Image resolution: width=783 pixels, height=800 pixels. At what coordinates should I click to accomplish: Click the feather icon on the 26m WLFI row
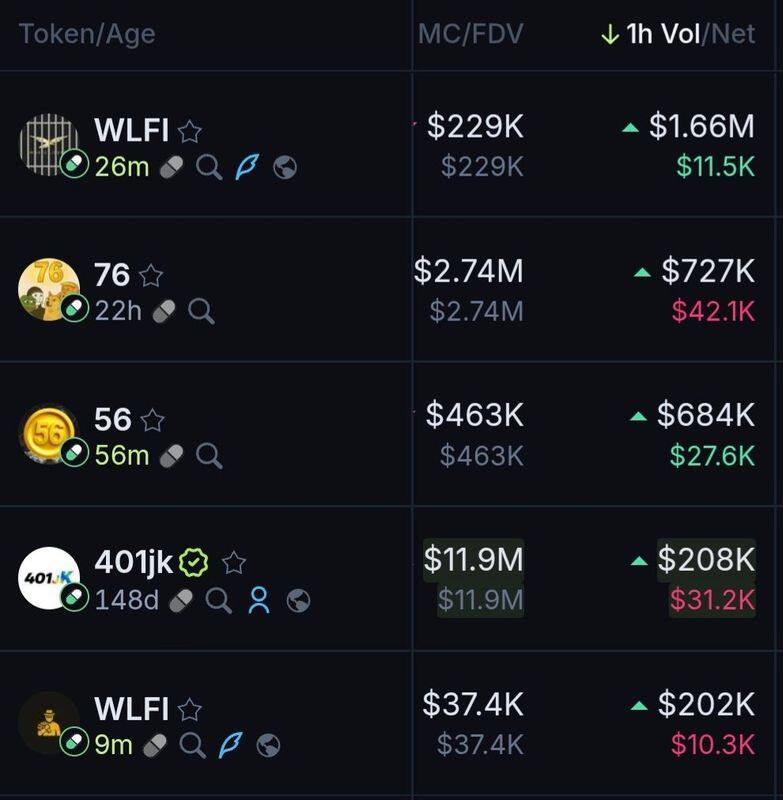coord(247,167)
